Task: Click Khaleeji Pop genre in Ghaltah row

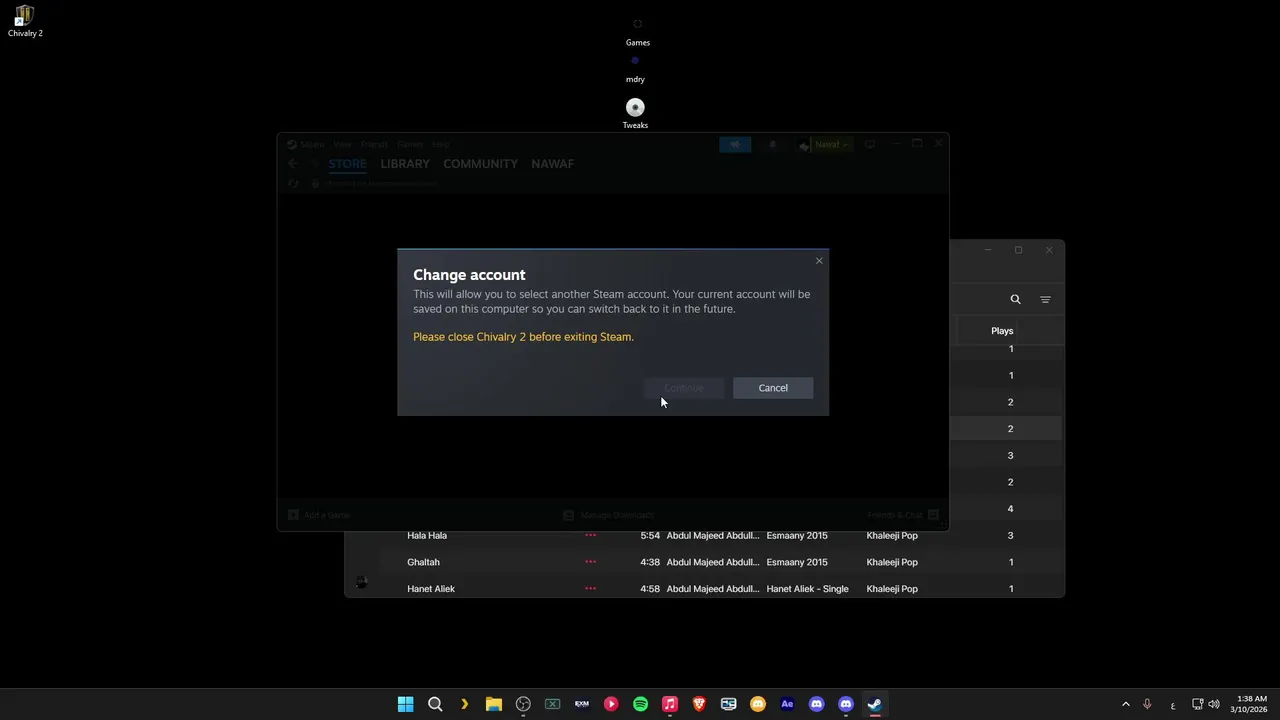Action: pos(892,562)
